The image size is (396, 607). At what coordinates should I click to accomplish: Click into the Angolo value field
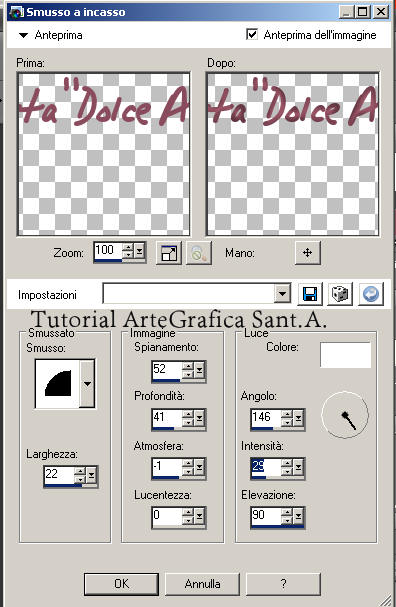266,418
